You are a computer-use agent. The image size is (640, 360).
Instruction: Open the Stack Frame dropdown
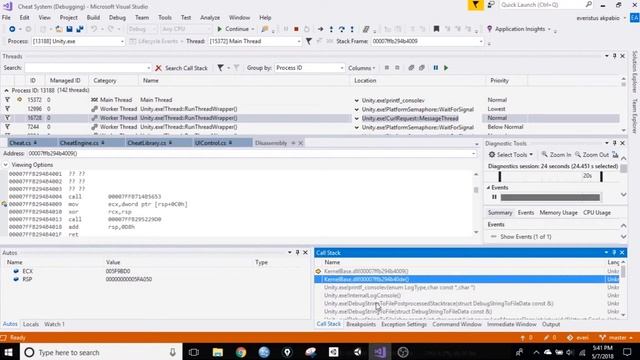point(427,41)
